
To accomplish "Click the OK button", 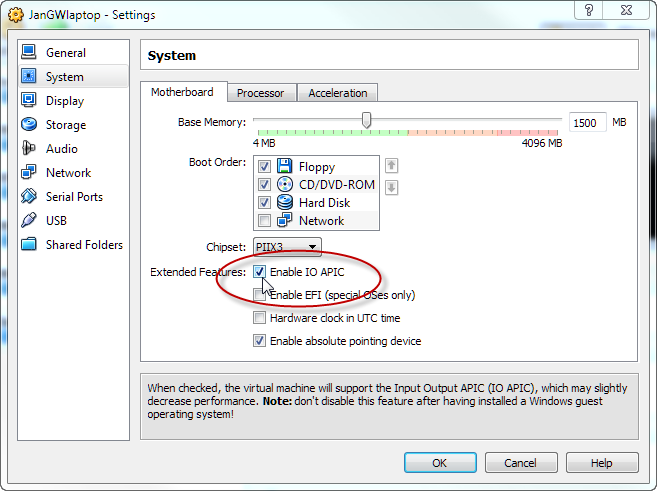I will tap(440, 463).
